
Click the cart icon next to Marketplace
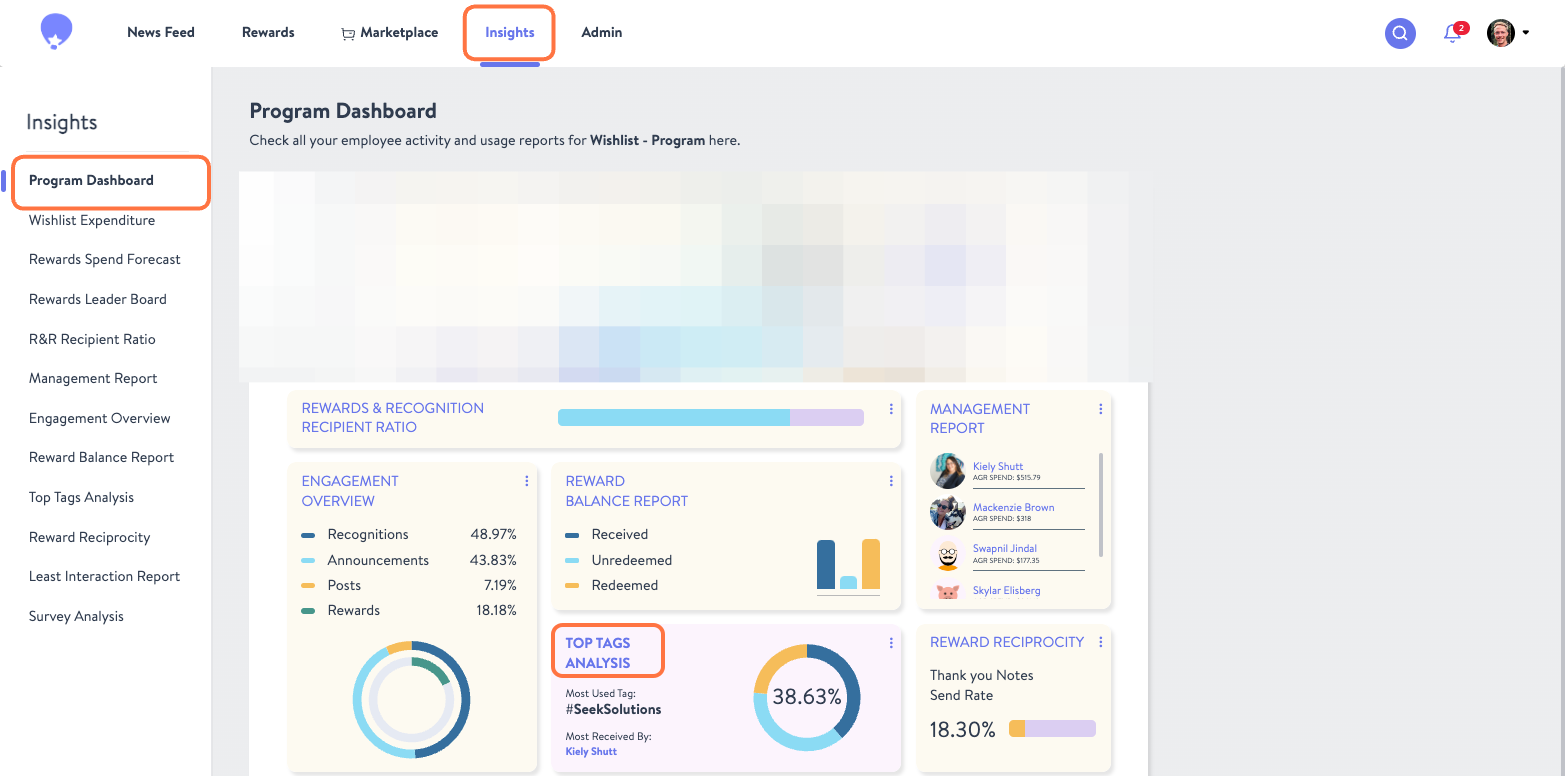coord(347,32)
